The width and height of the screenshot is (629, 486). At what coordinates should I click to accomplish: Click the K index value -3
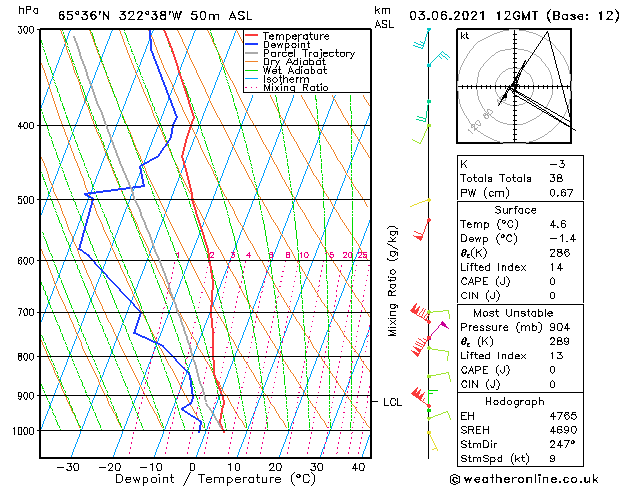557,164
